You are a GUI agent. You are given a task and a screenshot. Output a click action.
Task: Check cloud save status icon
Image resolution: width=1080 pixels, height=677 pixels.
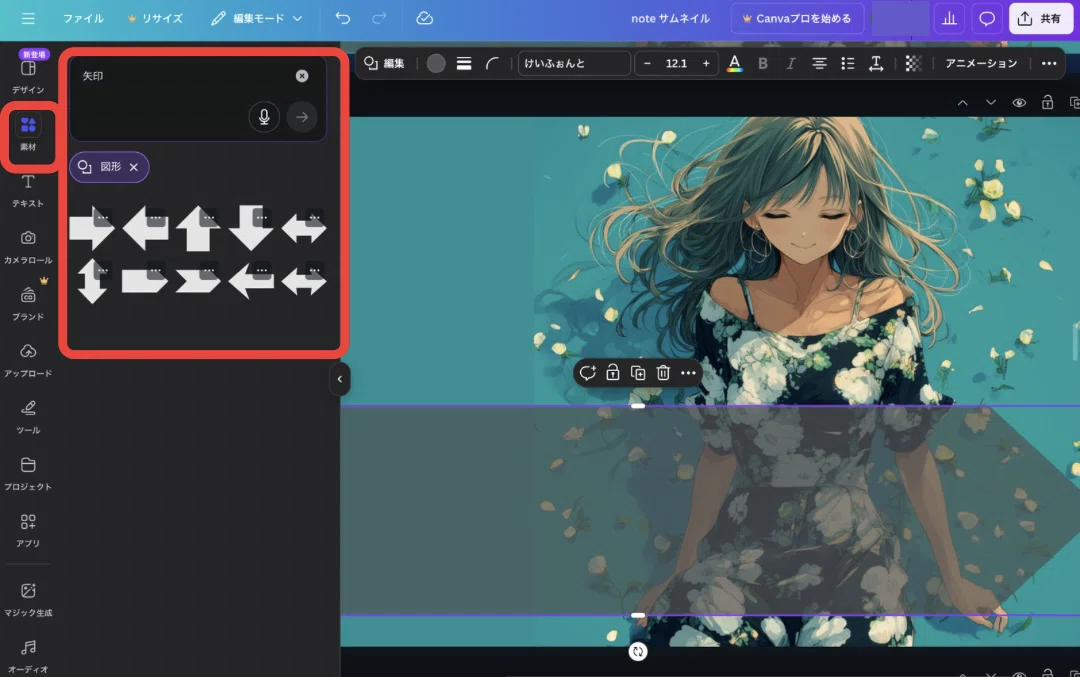click(425, 19)
